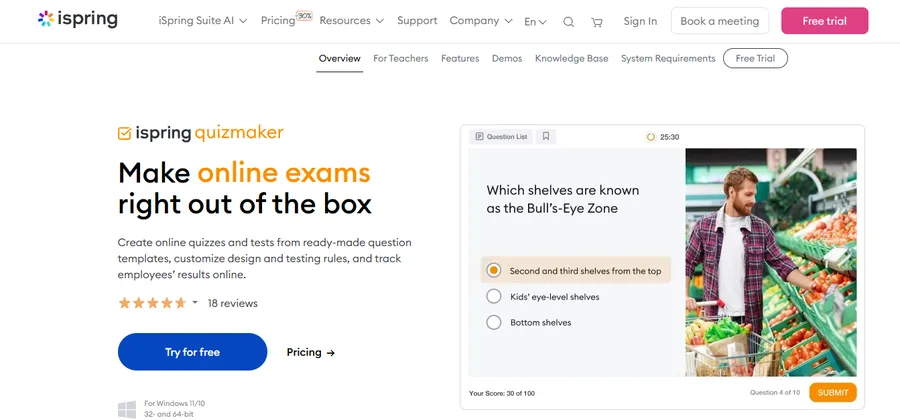Expand the Company dropdown
The height and width of the screenshot is (420, 900).
[x=481, y=21]
